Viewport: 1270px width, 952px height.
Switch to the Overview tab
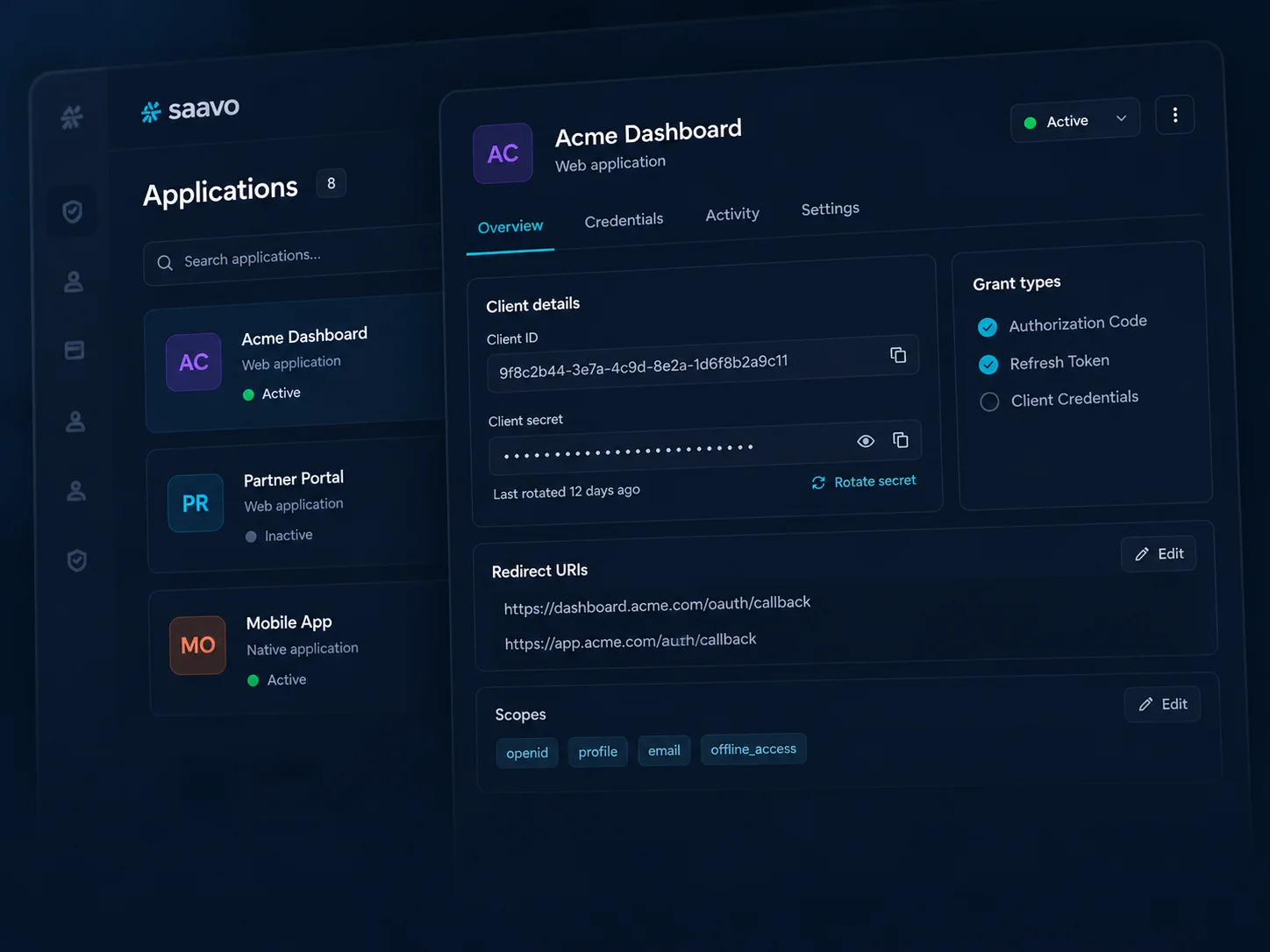tap(510, 227)
